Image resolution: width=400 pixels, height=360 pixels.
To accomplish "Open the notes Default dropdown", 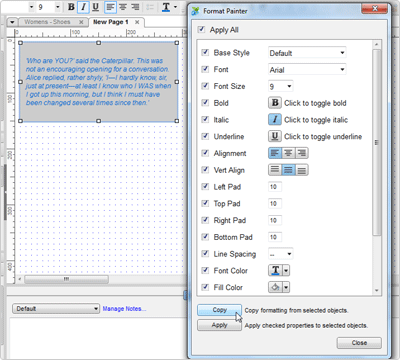I will click(56, 308).
